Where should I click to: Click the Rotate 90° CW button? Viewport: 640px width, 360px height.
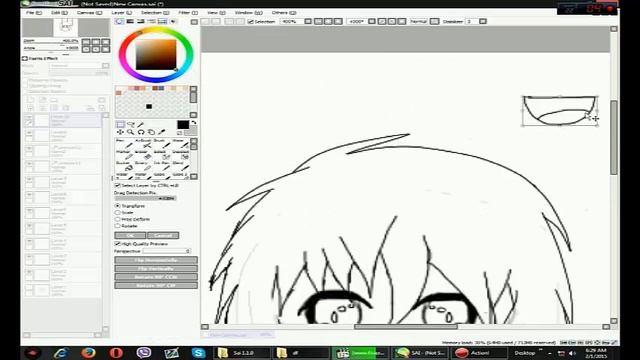[156, 285]
